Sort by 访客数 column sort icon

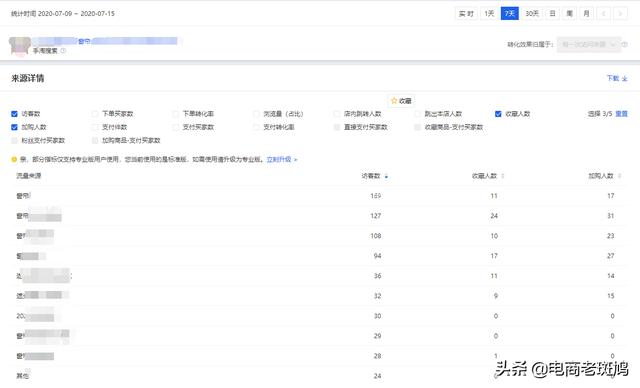pos(386,176)
